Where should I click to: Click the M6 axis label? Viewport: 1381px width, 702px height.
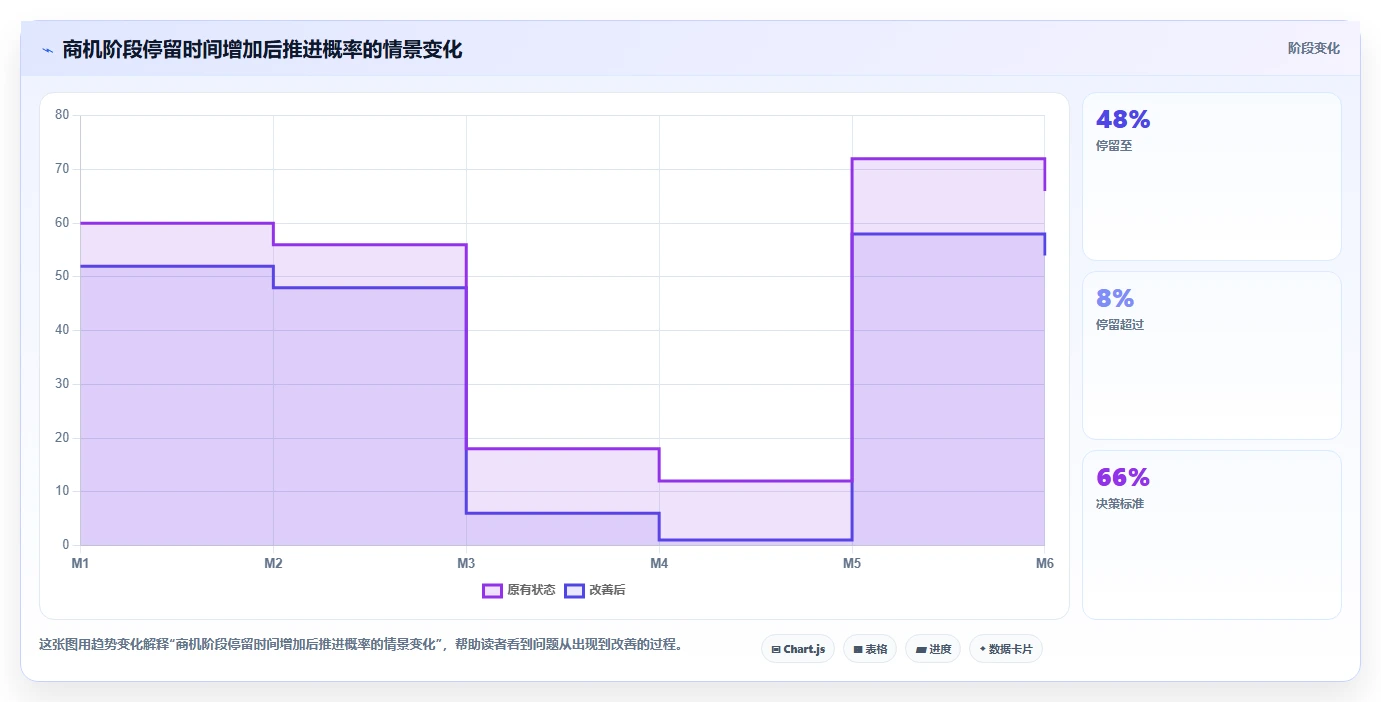1045,563
